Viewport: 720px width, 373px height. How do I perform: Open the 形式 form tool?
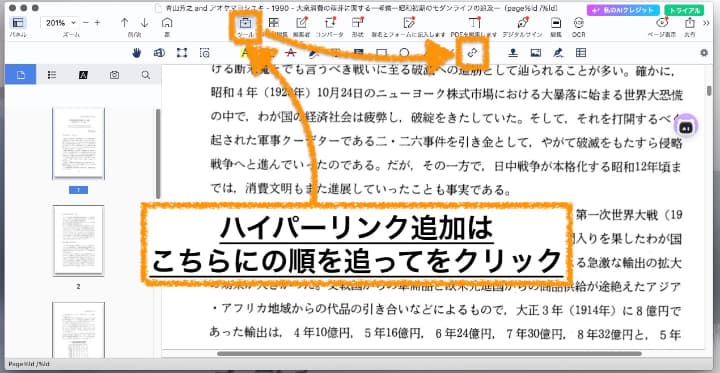pyautogui.click(x=357, y=26)
